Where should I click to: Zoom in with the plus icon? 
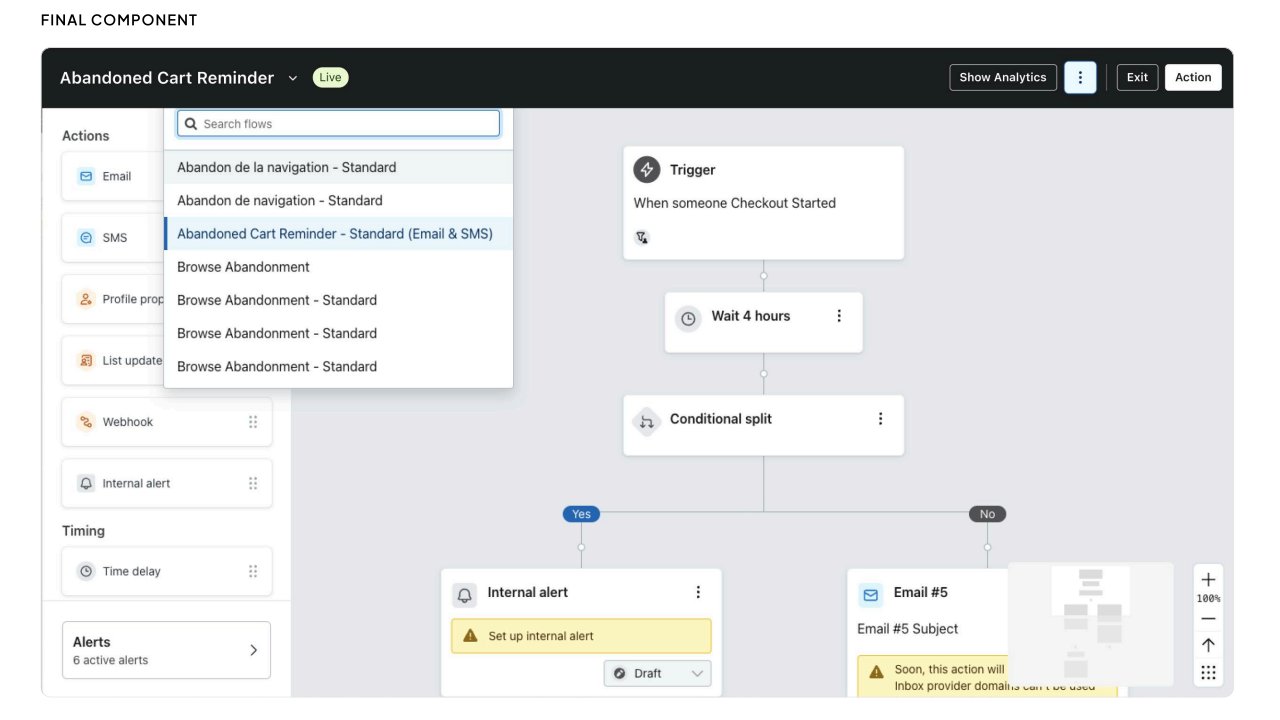click(1208, 579)
